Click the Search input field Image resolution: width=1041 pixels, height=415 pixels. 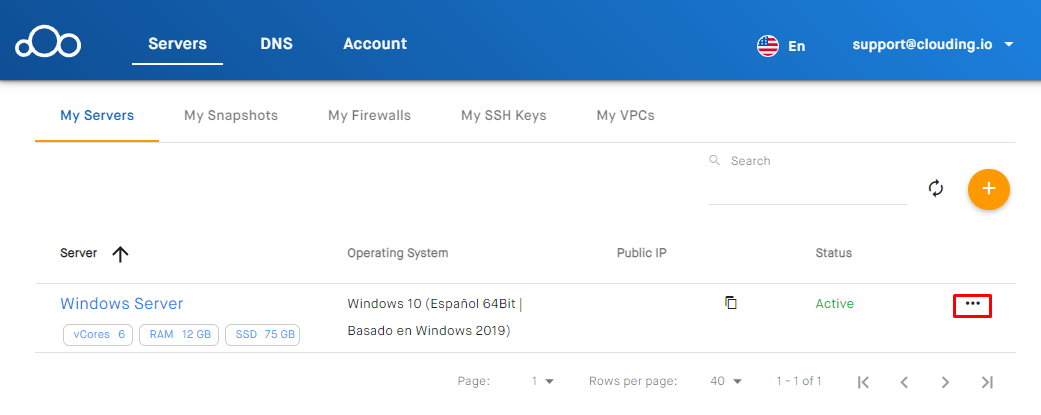[x=807, y=185]
